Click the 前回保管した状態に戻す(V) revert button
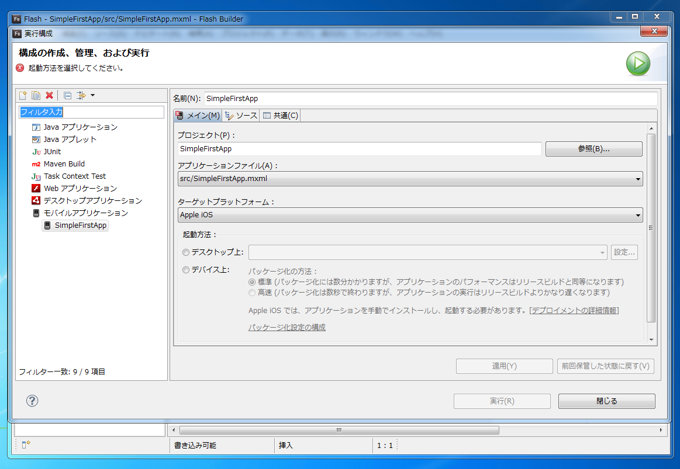 (605, 366)
